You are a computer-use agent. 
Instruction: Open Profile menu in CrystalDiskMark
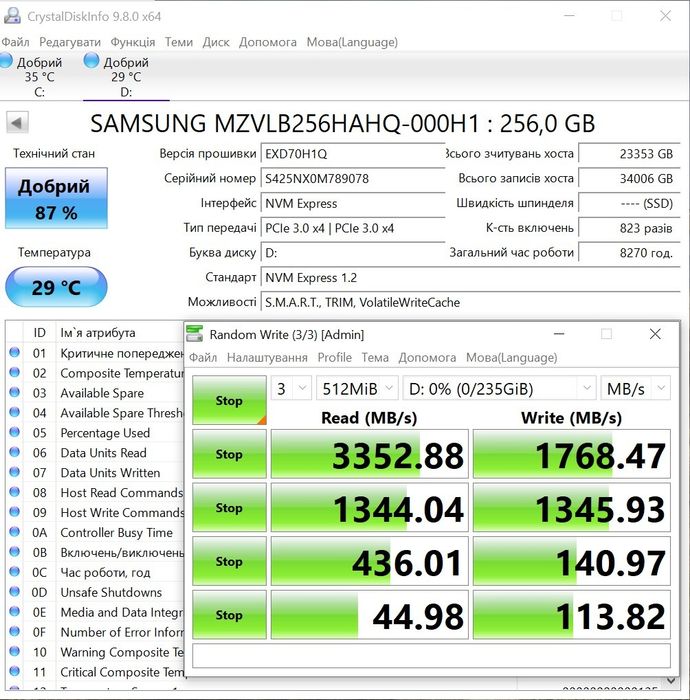(x=334, y=358)
